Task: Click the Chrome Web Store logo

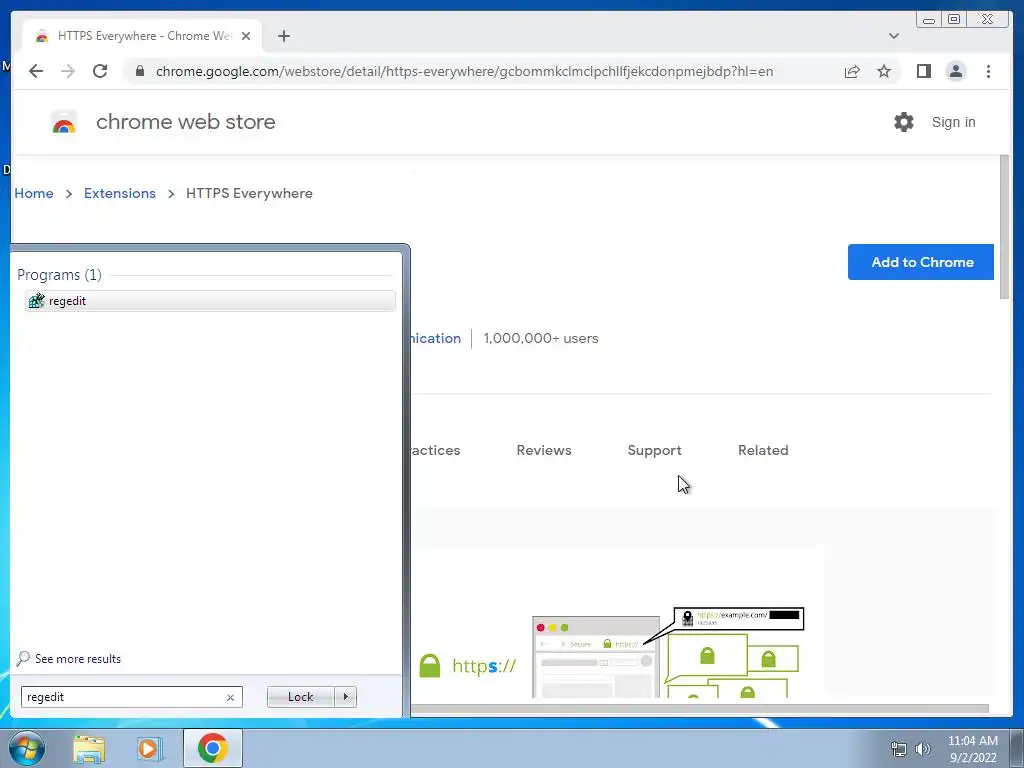Action: tap(64, 122)
